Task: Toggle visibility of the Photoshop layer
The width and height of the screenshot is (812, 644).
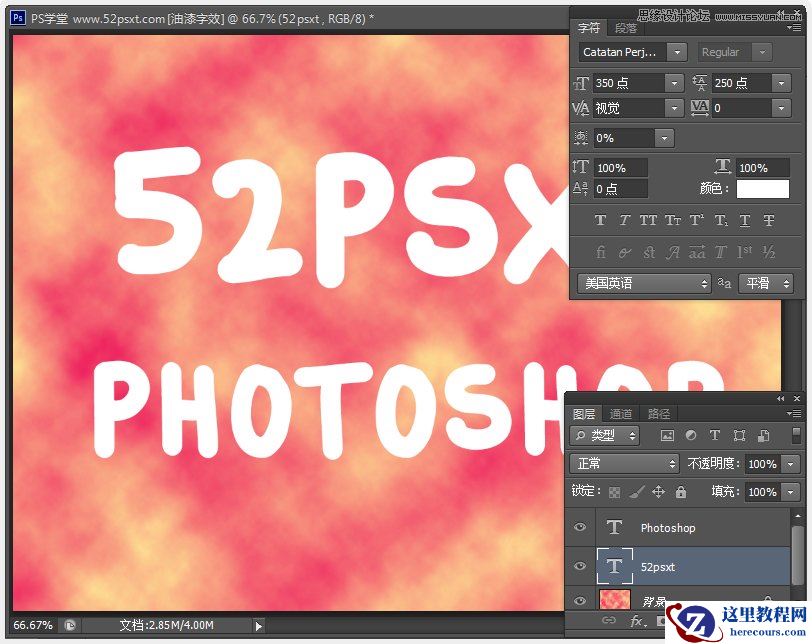Action: (580, 527)
